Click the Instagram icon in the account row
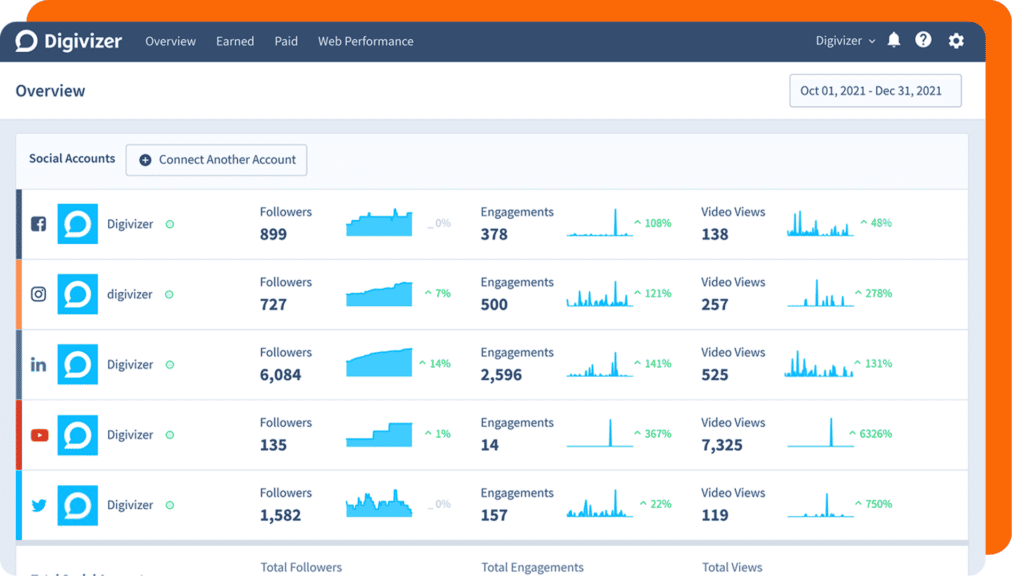The height and width of the screenshot is (576, 1024). tap(39, 294)
